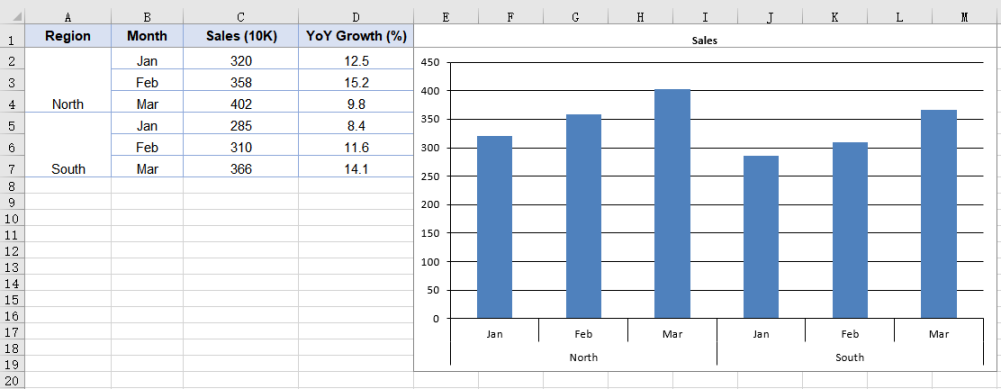Select the North merged region cell

(68, 80)
